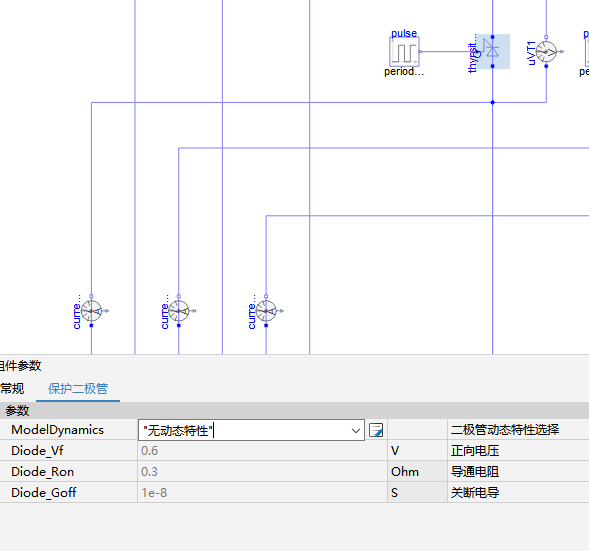Select the pulse signal block icon
The height and width of the screenshot is (551, 589).
click(404, 52)
